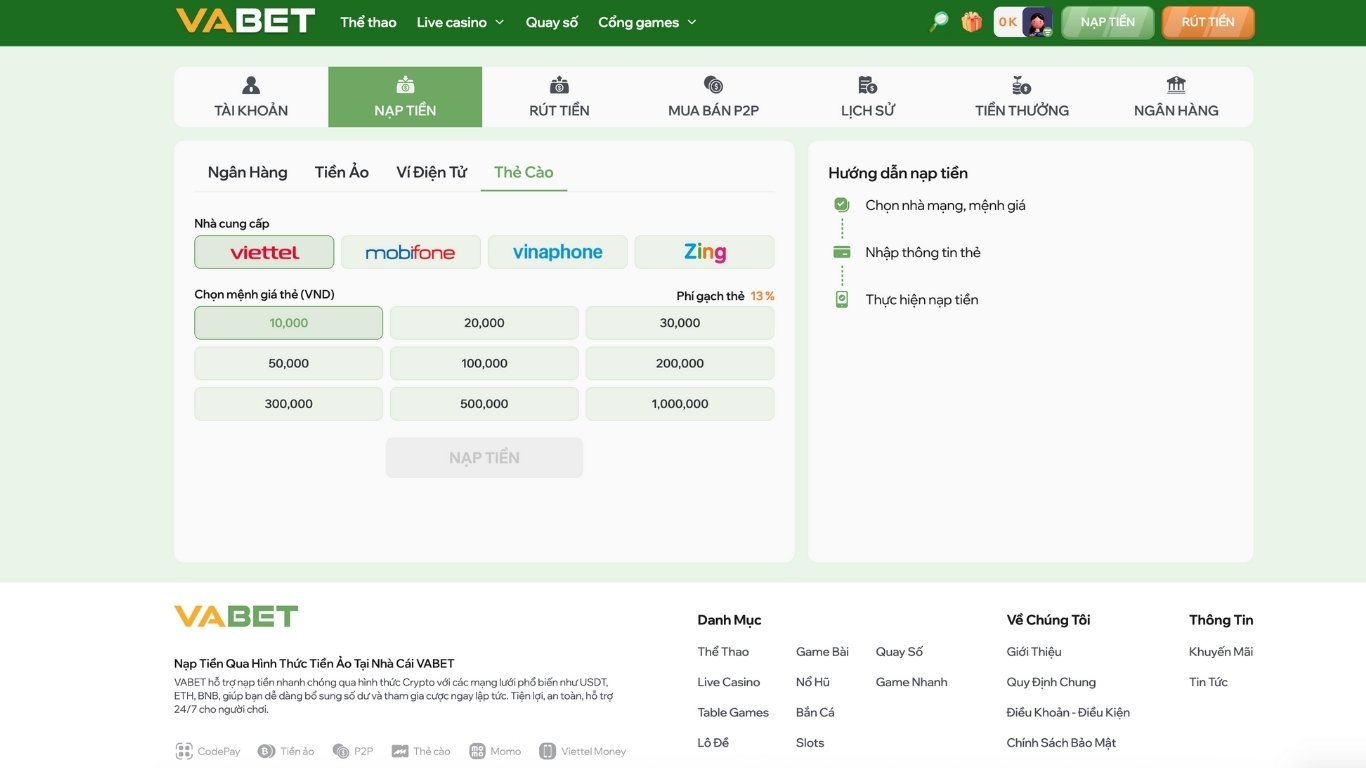1366x768 pixels.
Task: Switch to the Ngân Hàng deposit tab
Action: (247, 172)
